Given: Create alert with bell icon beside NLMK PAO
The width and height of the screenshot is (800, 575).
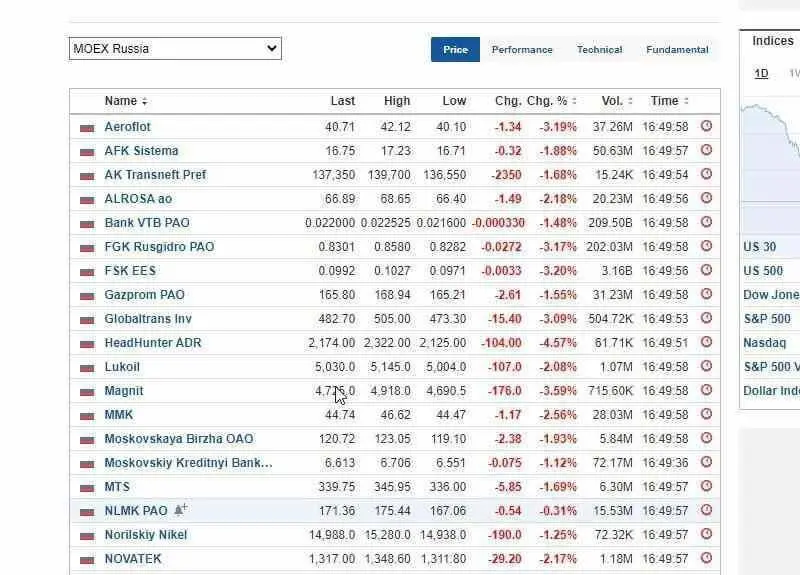Looking at the screenshot, I should 181,509.
